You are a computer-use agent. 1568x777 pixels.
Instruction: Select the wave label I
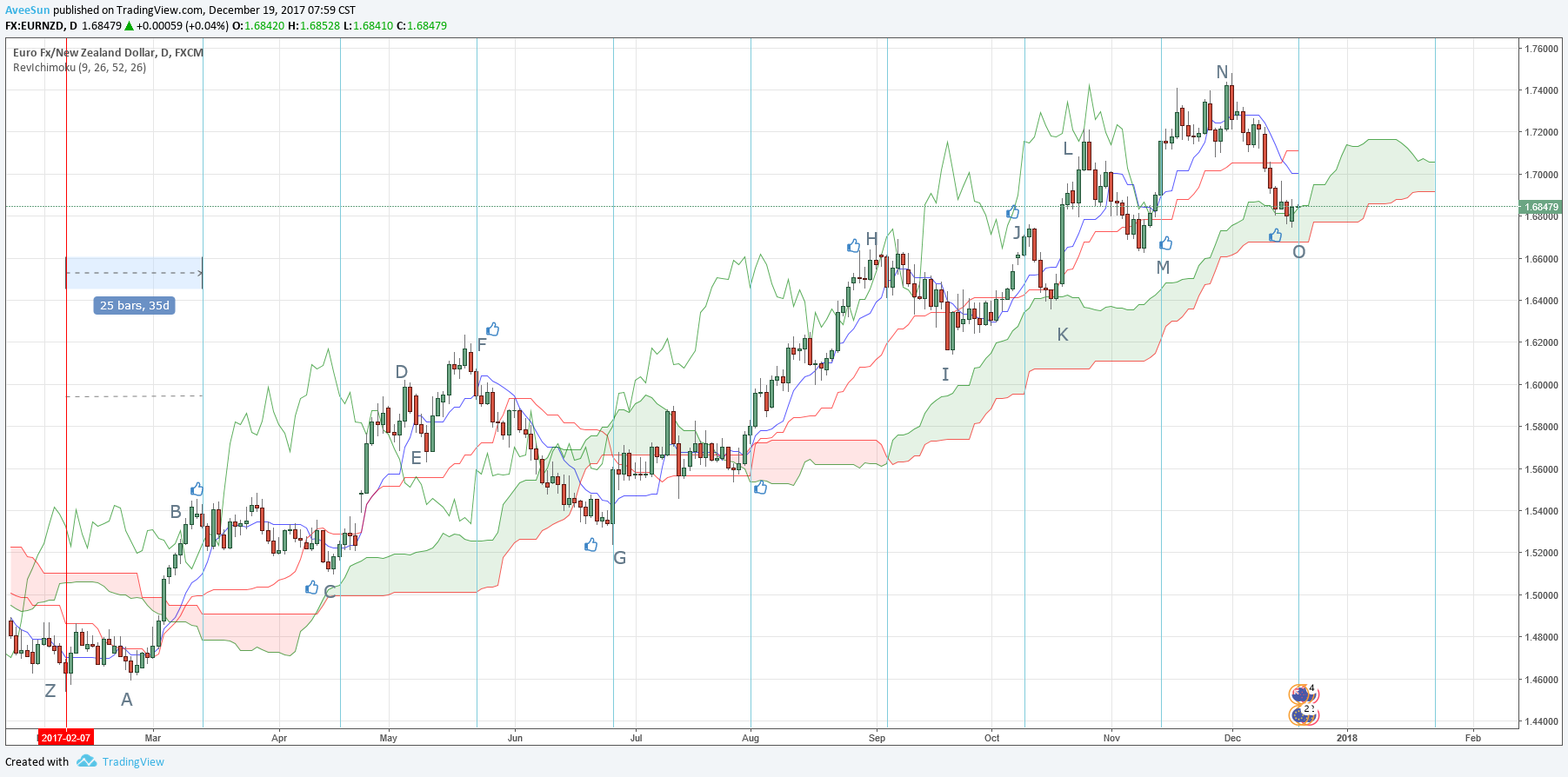click(x=945, y=375)
